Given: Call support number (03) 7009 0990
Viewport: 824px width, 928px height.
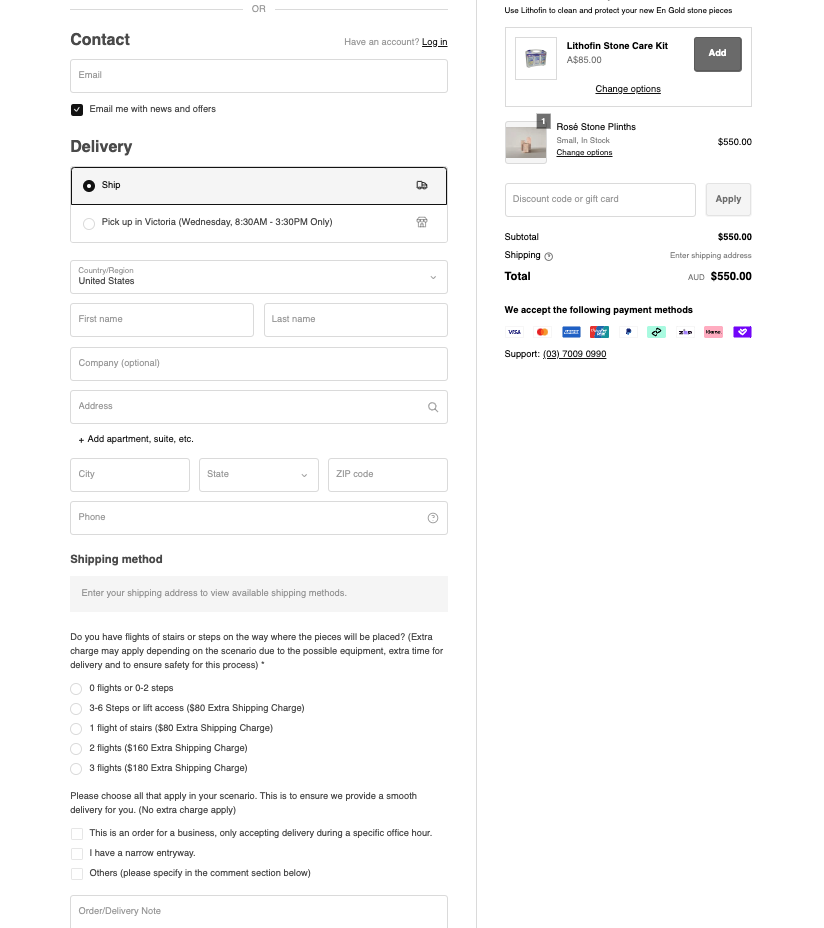Looking at the screenshot, I should [x=574, y=354].
